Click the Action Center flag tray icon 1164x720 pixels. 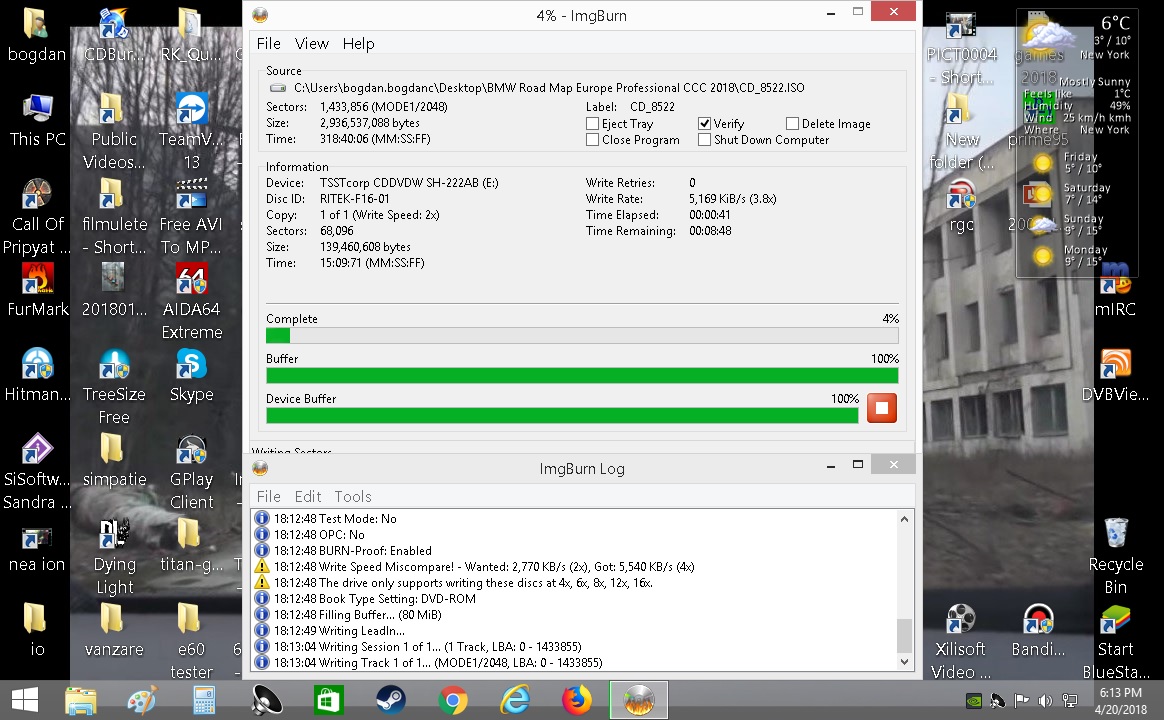(1021, 700)
